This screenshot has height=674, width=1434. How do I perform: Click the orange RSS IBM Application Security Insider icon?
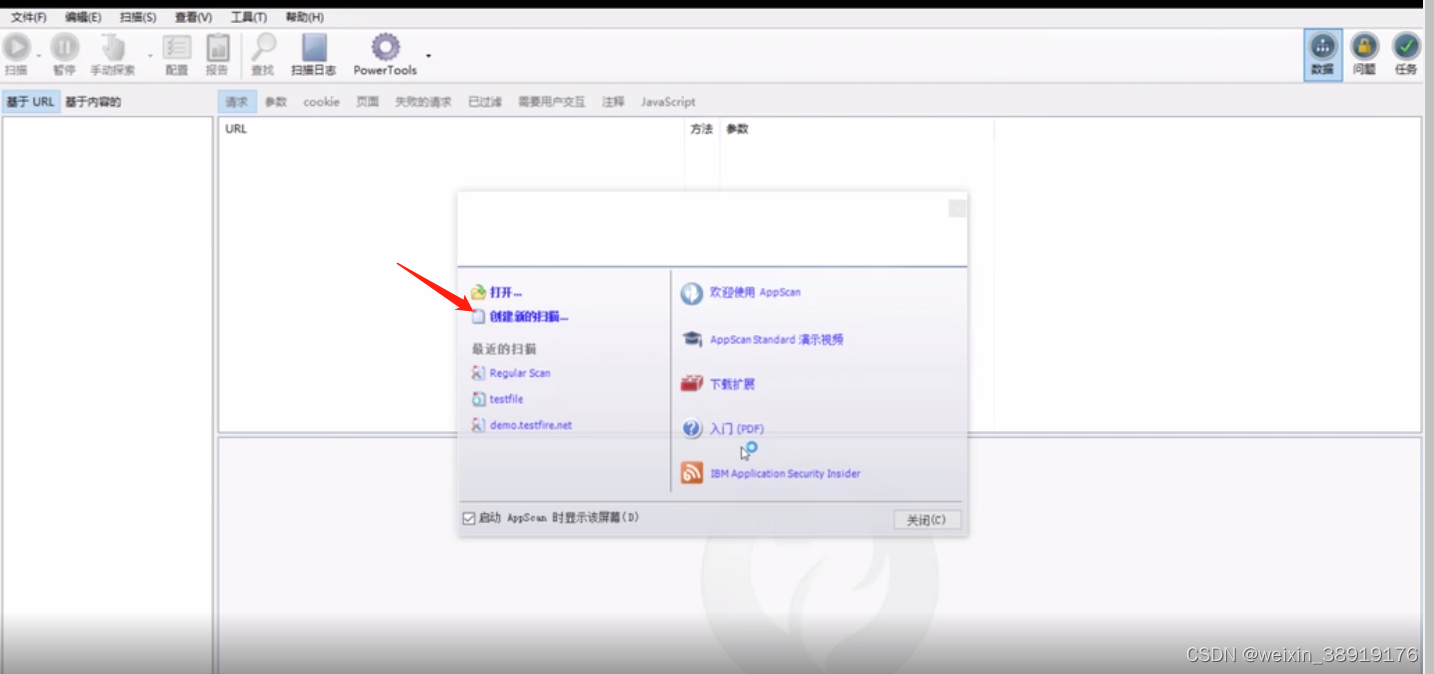[692, 473]
